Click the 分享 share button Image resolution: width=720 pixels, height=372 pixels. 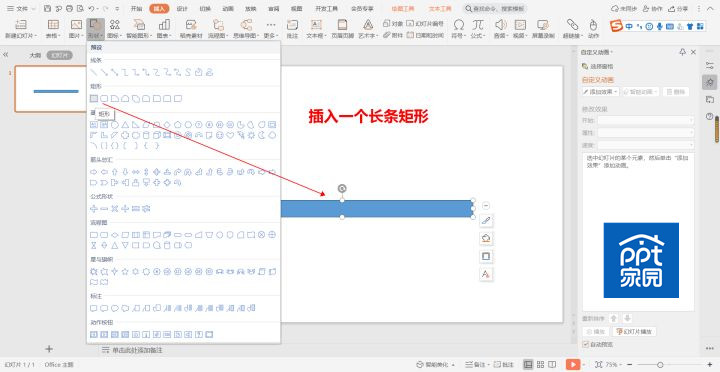click(x=678, y=8)
